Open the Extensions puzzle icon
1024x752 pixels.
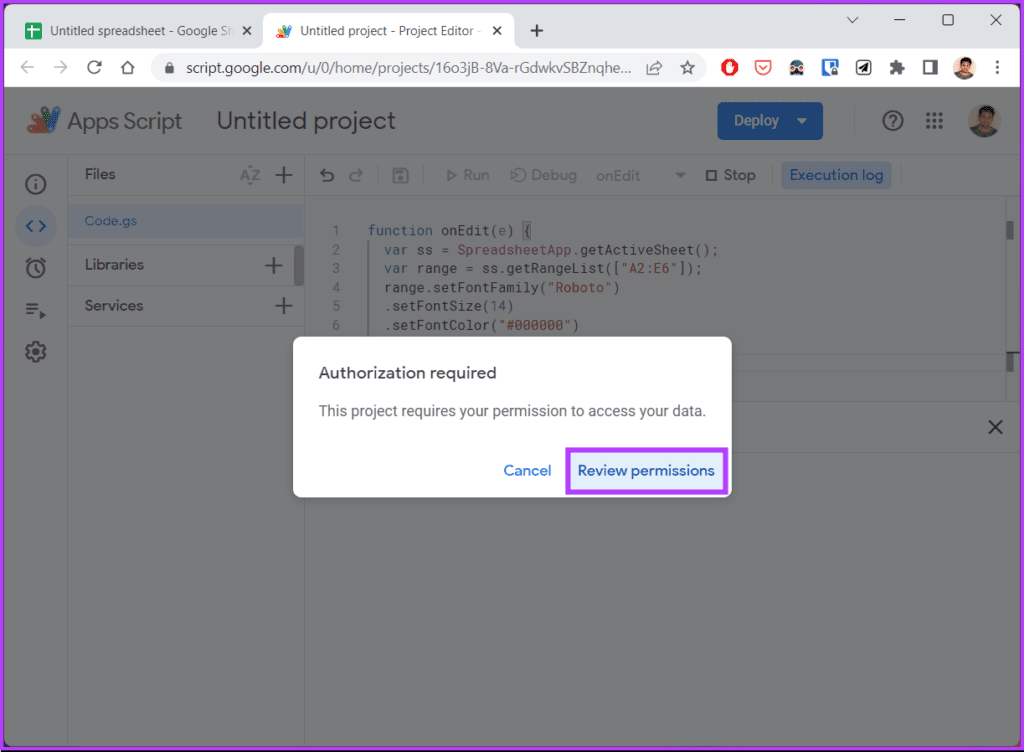pyautogui.click(x=897, y=67)
